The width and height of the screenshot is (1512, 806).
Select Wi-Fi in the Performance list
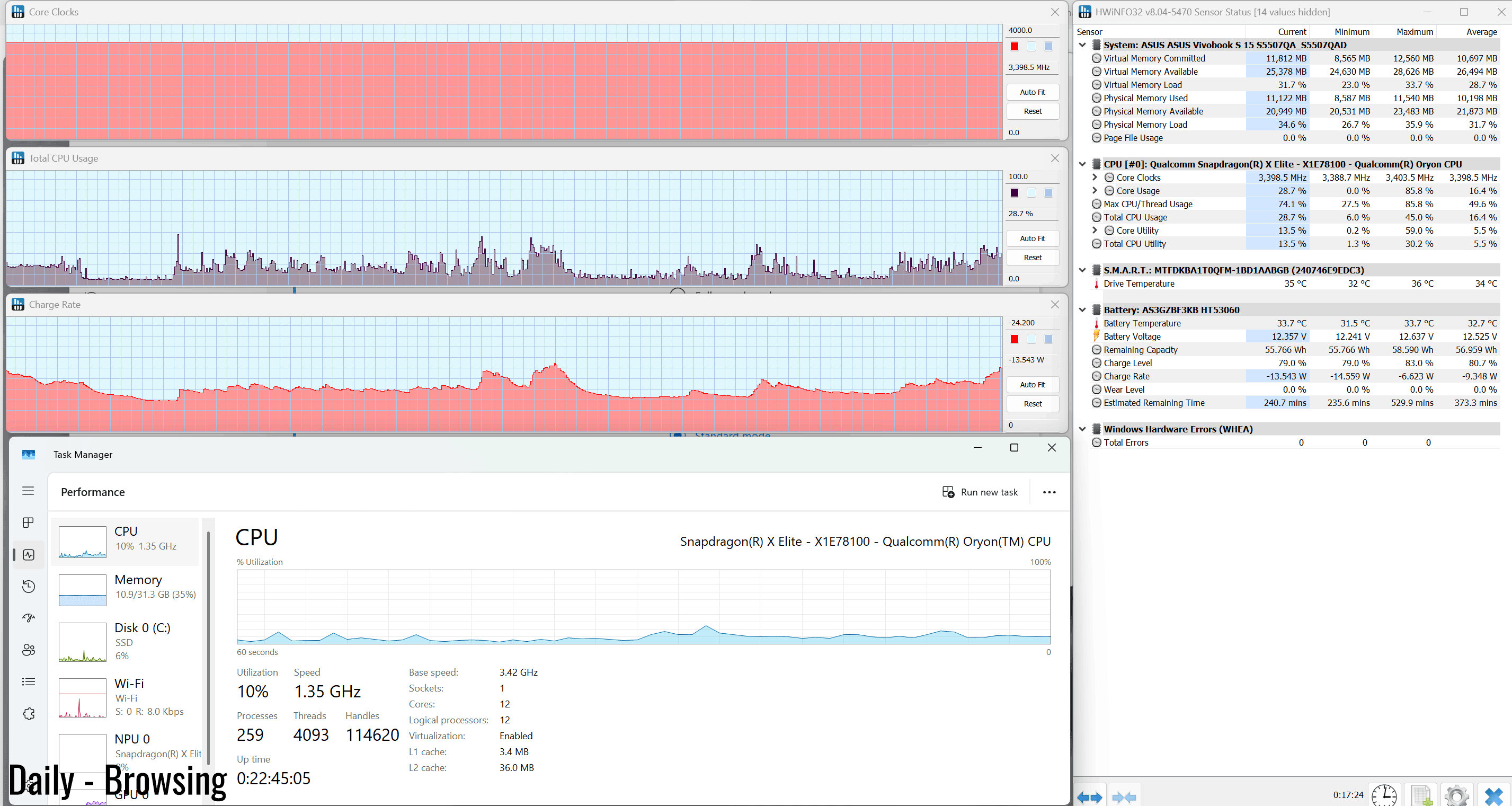[x=126, y=697]
